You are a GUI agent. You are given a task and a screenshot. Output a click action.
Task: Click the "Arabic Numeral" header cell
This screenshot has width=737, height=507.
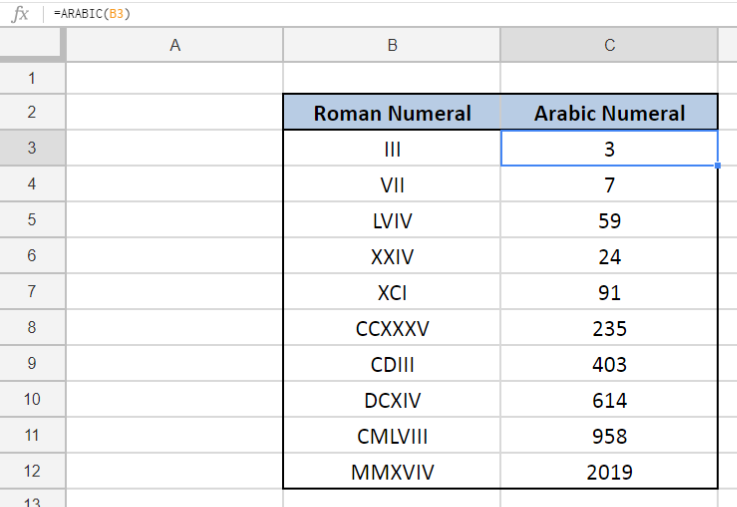(x=609, y=113)
